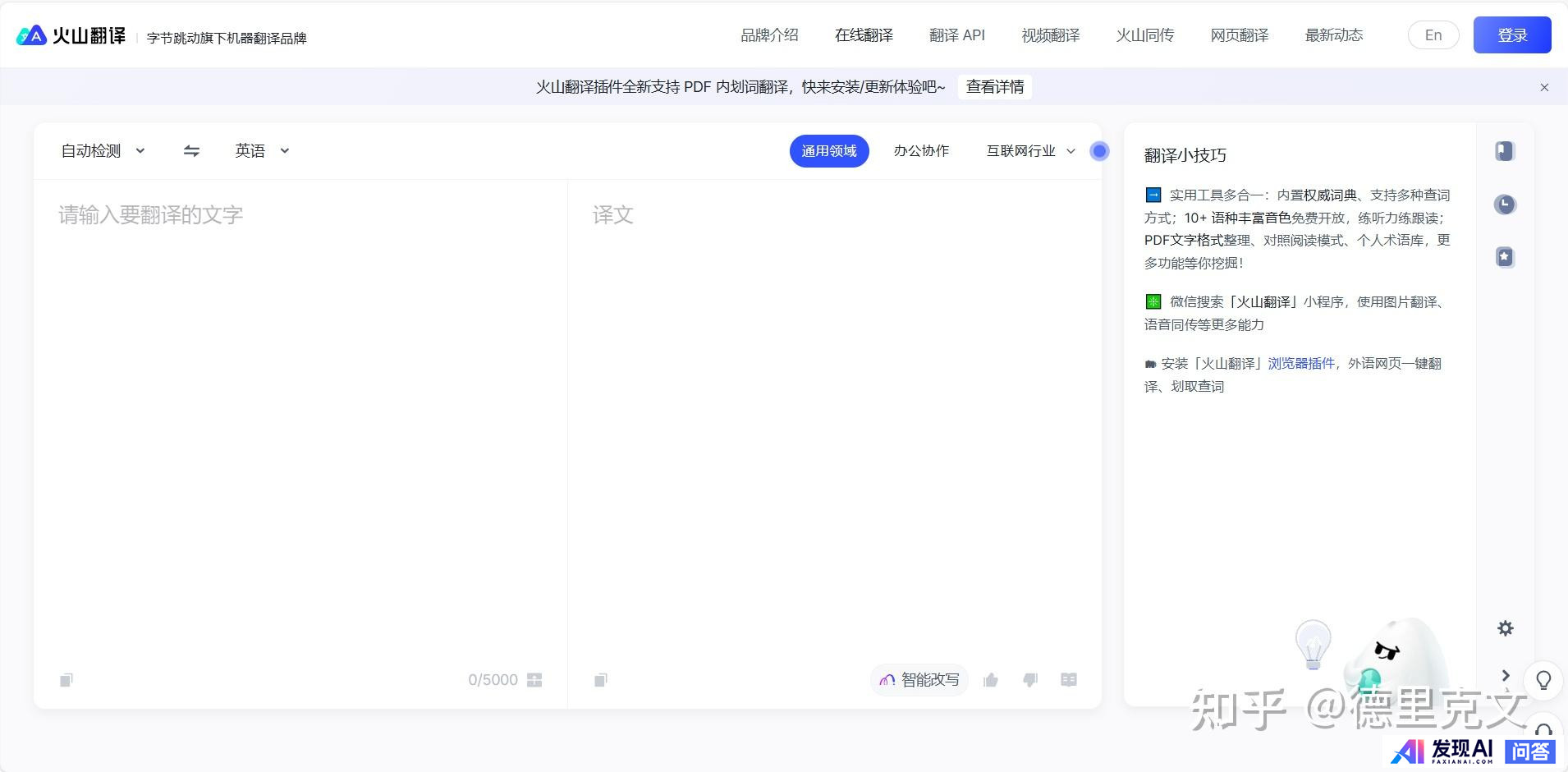Click the 智能改写 rewrite button

coord(919,680)
